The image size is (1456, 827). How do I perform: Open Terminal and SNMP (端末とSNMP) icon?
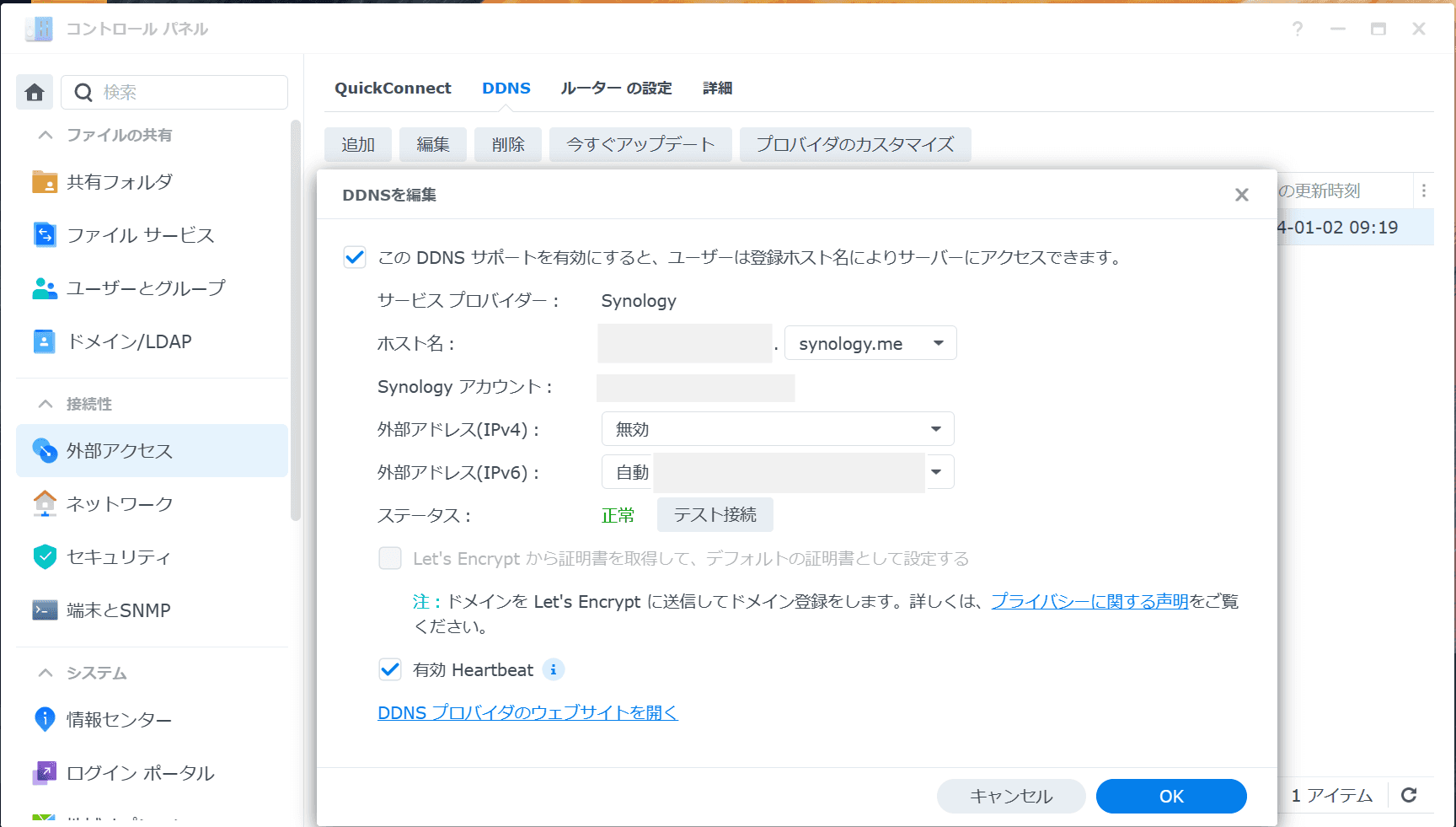[x=45, y=610]
